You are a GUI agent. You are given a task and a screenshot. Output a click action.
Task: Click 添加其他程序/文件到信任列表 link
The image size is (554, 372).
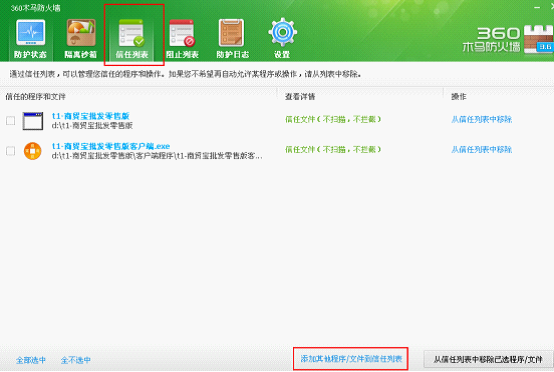(351, 359)
